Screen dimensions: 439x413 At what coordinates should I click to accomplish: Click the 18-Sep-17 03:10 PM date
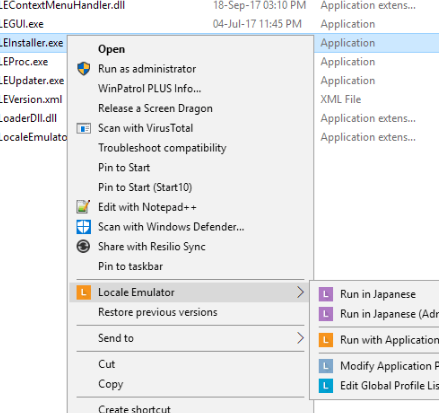(259, 5)
